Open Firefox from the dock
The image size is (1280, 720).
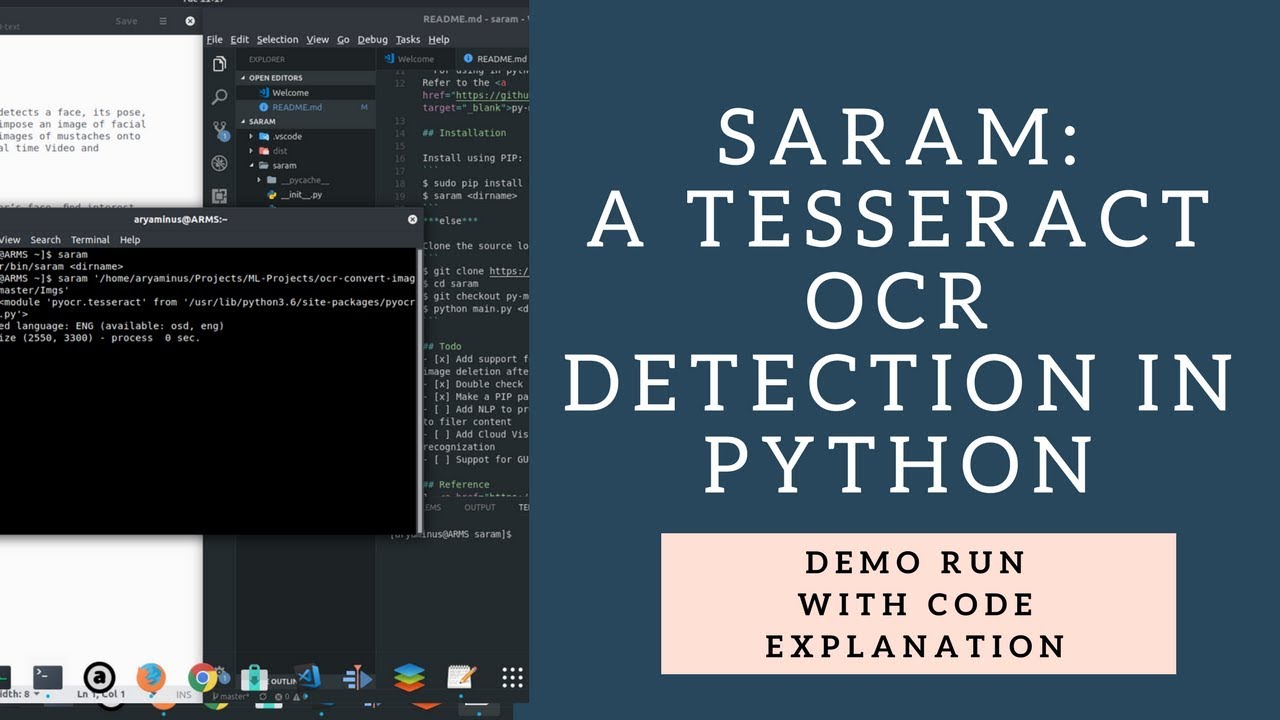[x=151, y=677]
